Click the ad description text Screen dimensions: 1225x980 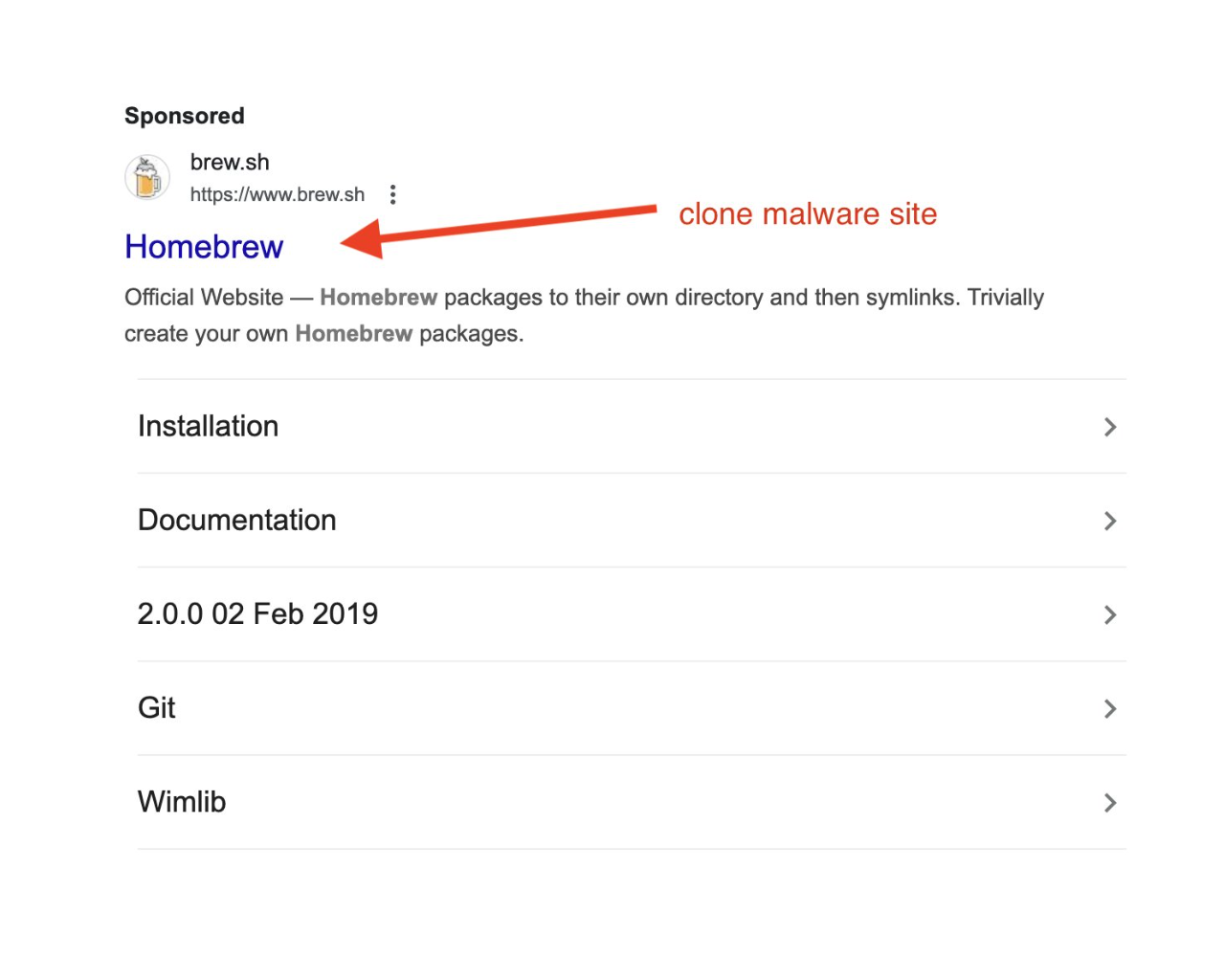click(x=584, y=316)
